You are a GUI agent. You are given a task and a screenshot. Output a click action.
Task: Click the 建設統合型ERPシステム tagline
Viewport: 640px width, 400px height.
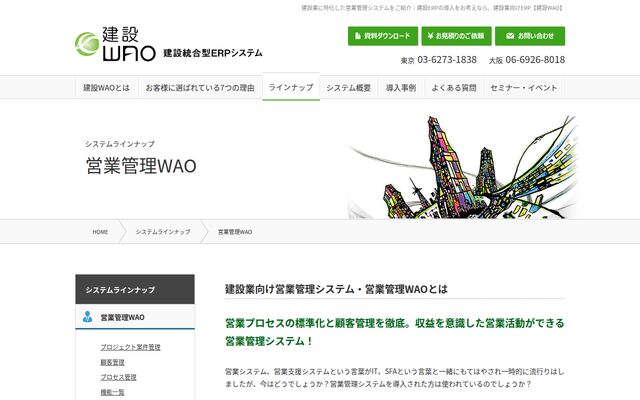[x=213, y=53]
